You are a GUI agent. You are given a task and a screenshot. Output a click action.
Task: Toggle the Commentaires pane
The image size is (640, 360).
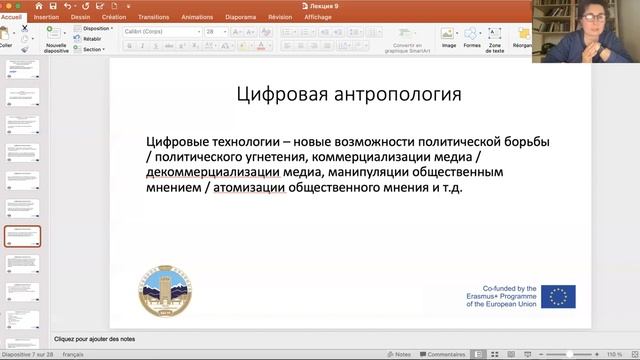click(442, 354)
